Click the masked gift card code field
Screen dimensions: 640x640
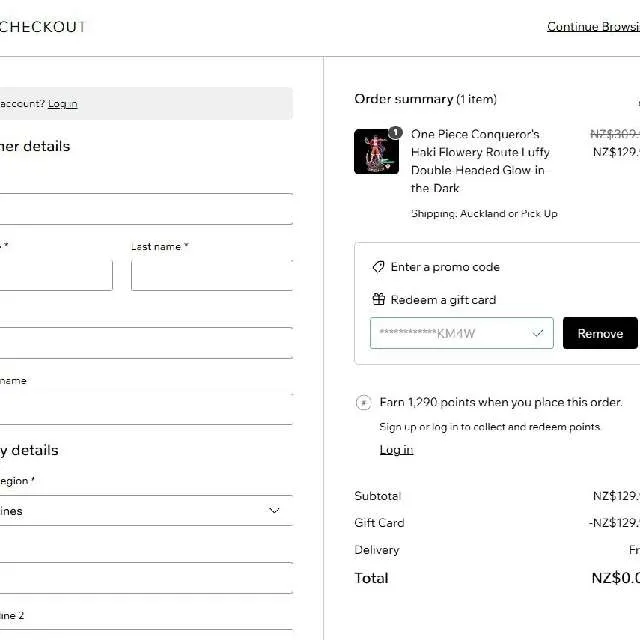pyautogui.click(x=462, y=333)
